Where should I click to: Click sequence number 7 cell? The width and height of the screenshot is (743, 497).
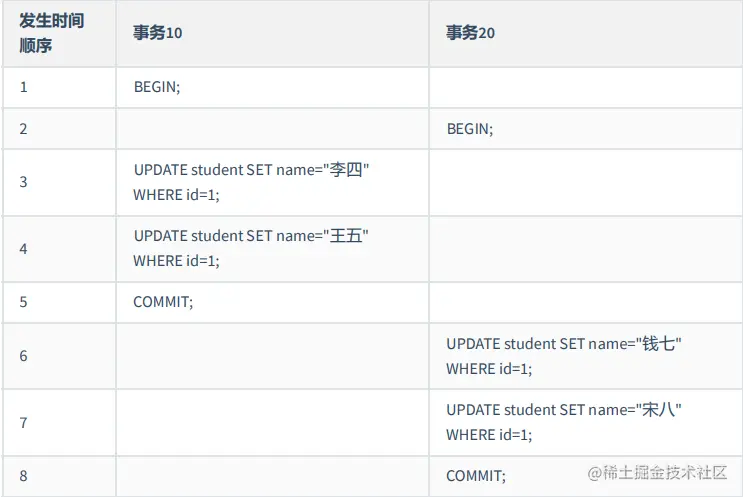[x=24, y=422]
